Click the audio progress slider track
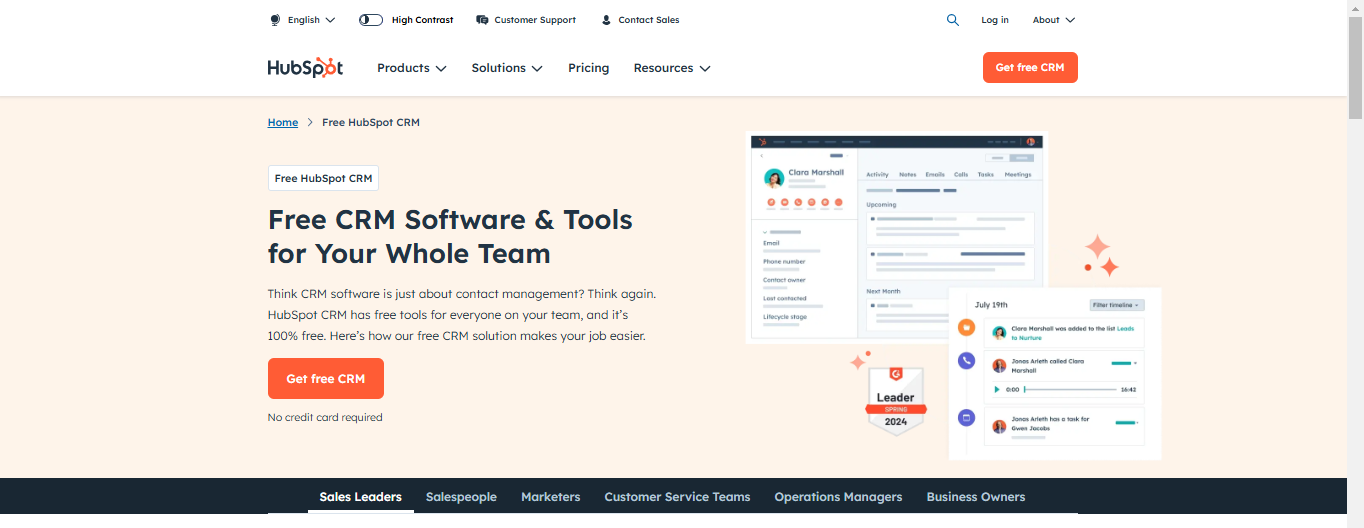The image size is (1364, 528). (1070, 389)
